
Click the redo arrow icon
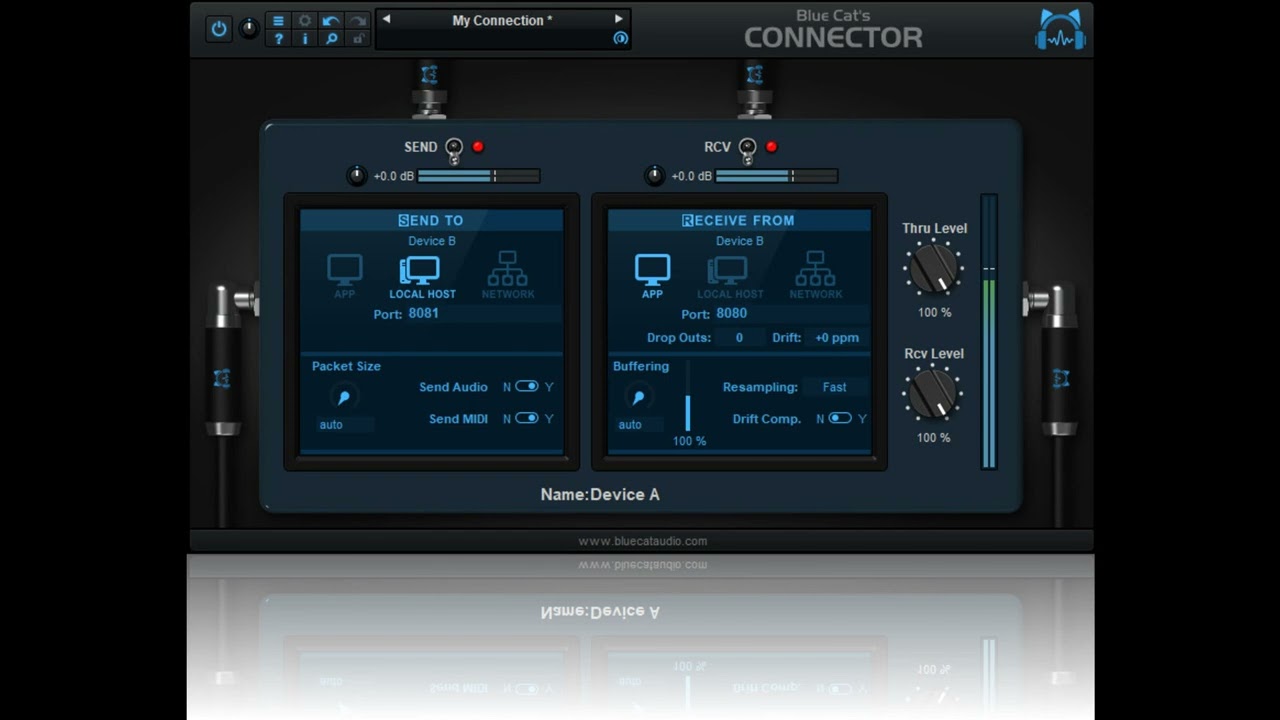(357, 20)
